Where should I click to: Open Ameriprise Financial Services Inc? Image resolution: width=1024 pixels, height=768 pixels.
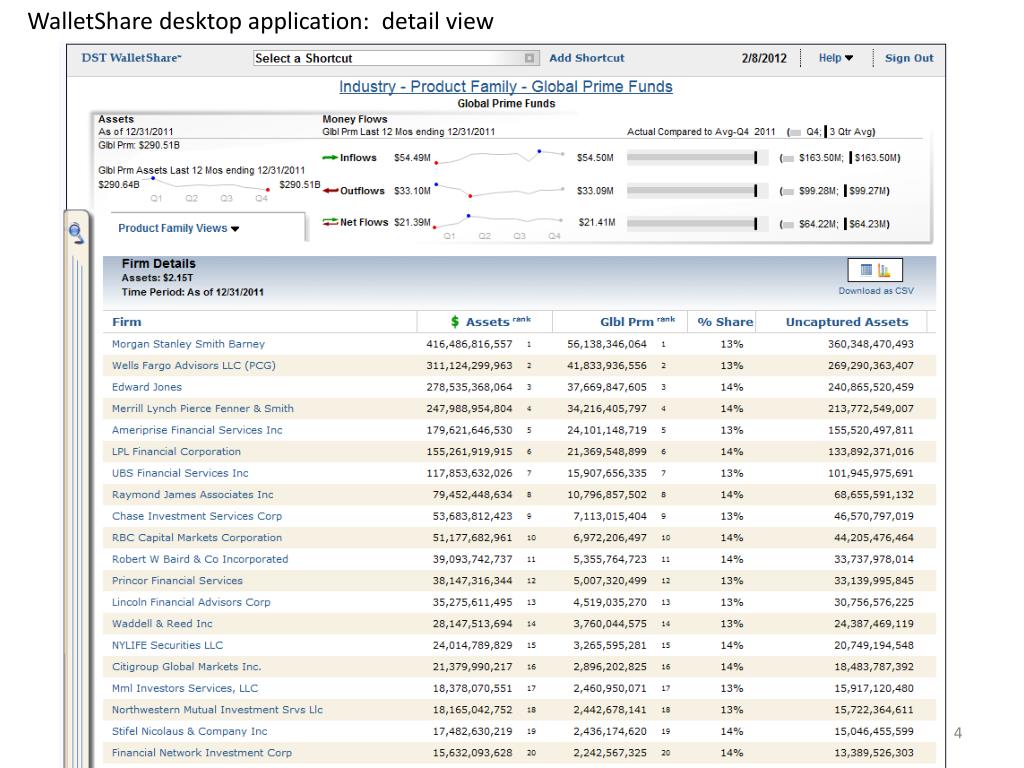click(197, 430)
